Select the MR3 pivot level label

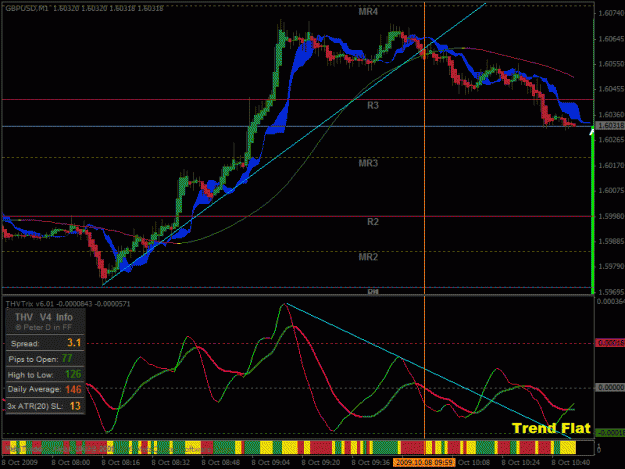coord(368,163)
